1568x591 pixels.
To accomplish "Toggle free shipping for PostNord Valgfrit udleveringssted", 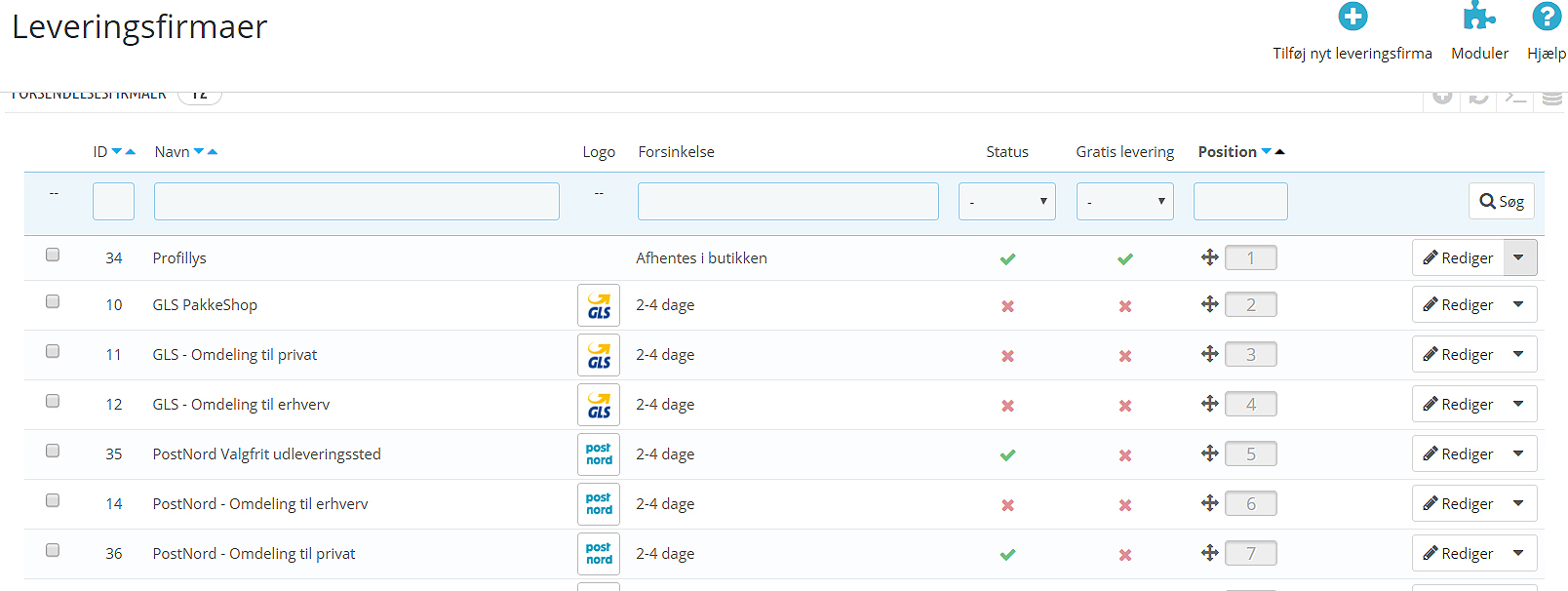I will (1125, 455).
